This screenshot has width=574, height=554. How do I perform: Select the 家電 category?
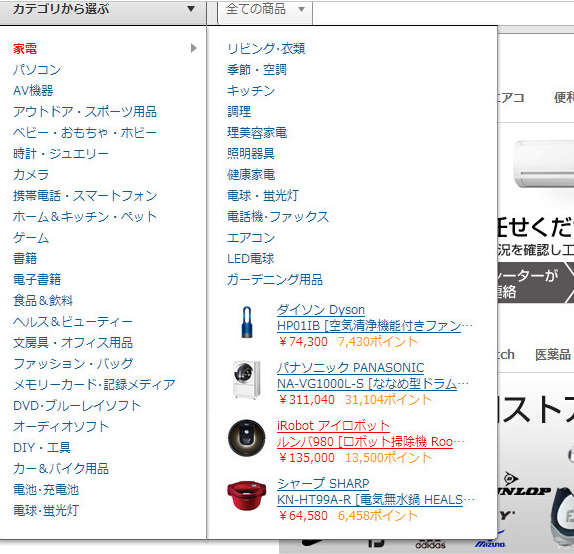coord(25,48)
